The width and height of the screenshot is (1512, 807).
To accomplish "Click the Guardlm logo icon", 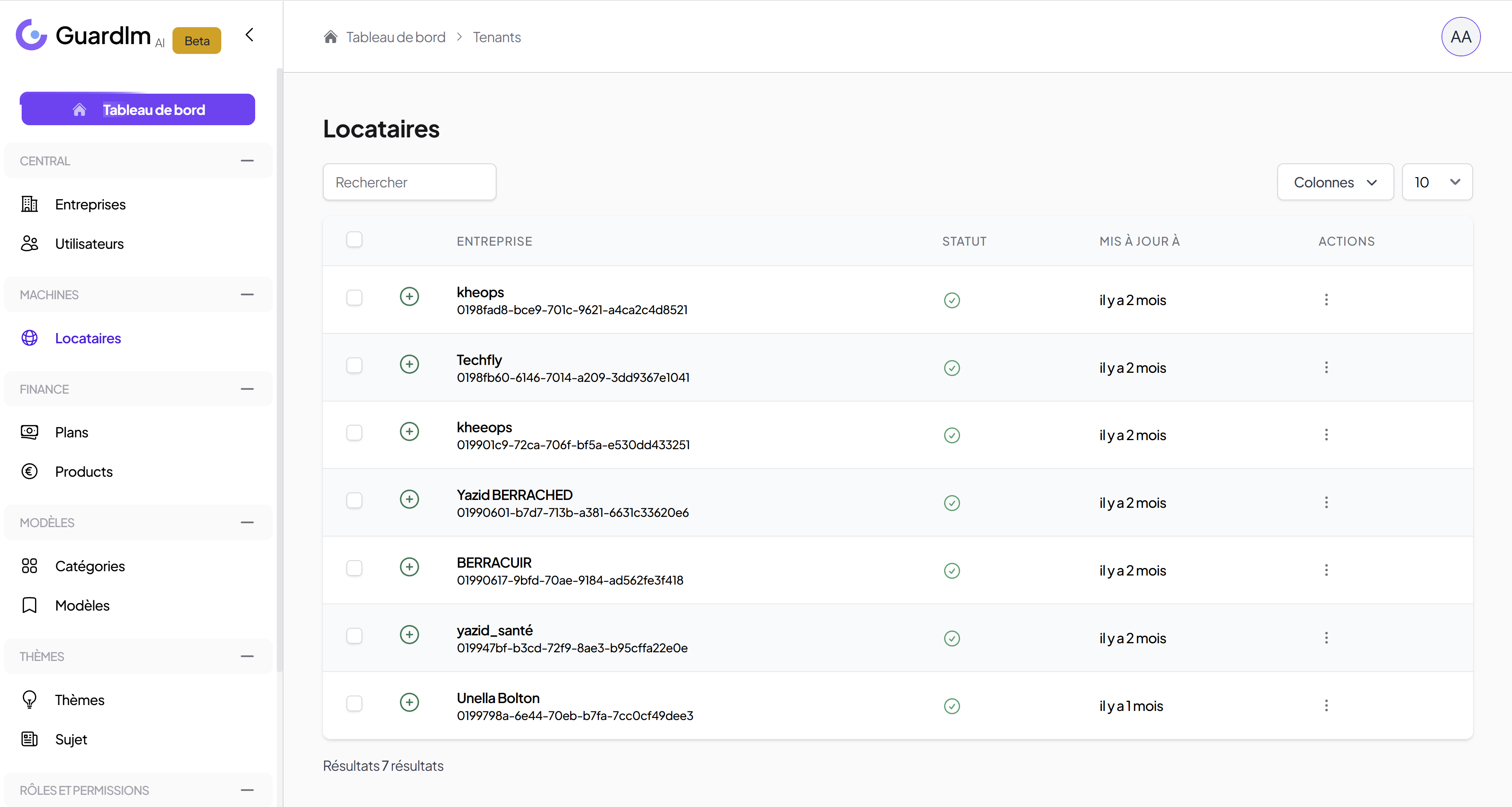I will (31, 35).
